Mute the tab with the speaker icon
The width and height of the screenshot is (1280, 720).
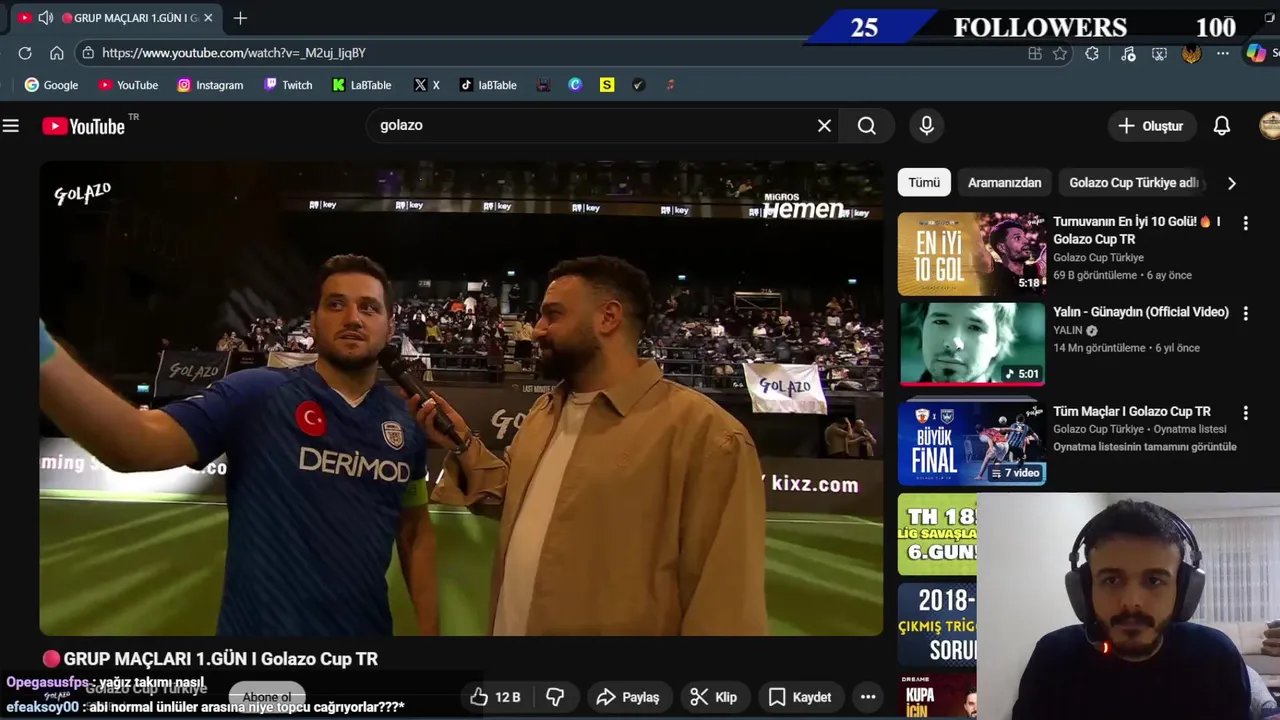click(46, 18)
